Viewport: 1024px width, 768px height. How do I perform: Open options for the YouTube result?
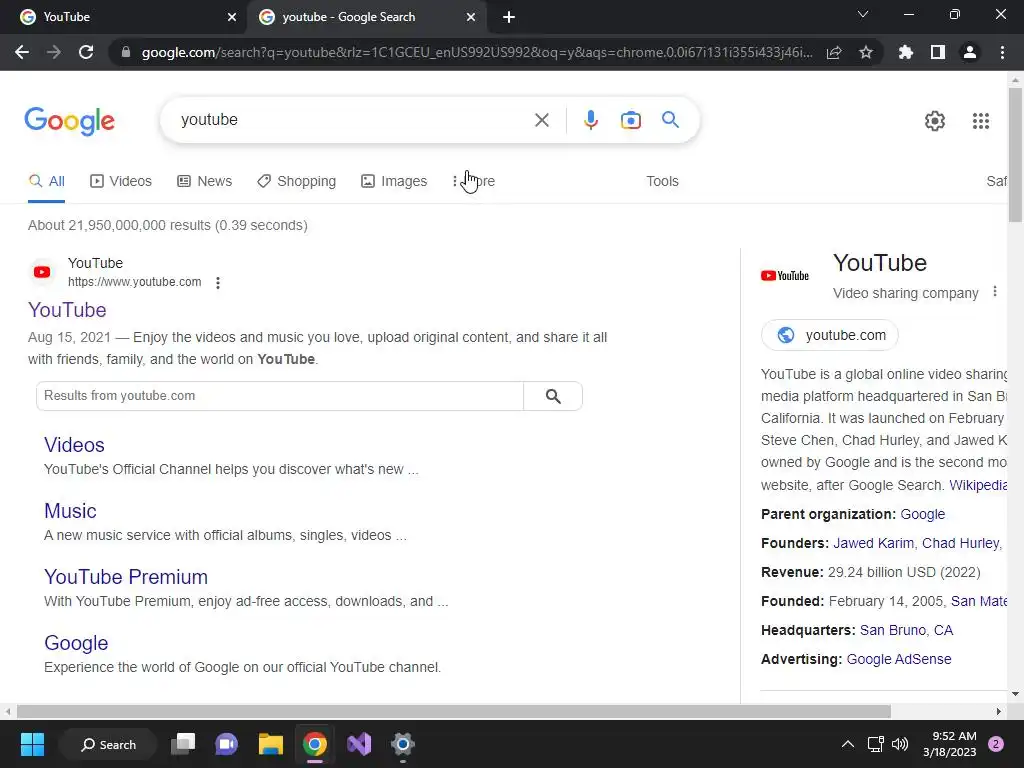(x=218, y=283)
